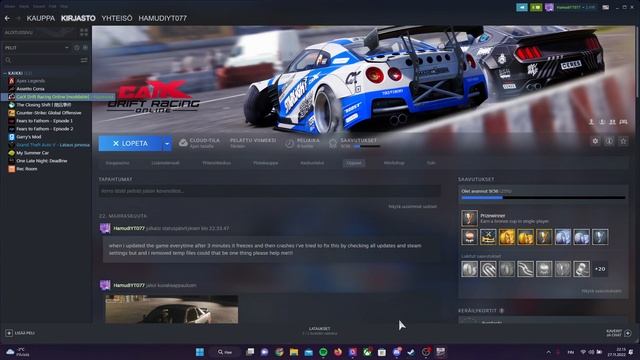Open game settings gear icon
Screen dimensions: 640x360
point(595,141)
